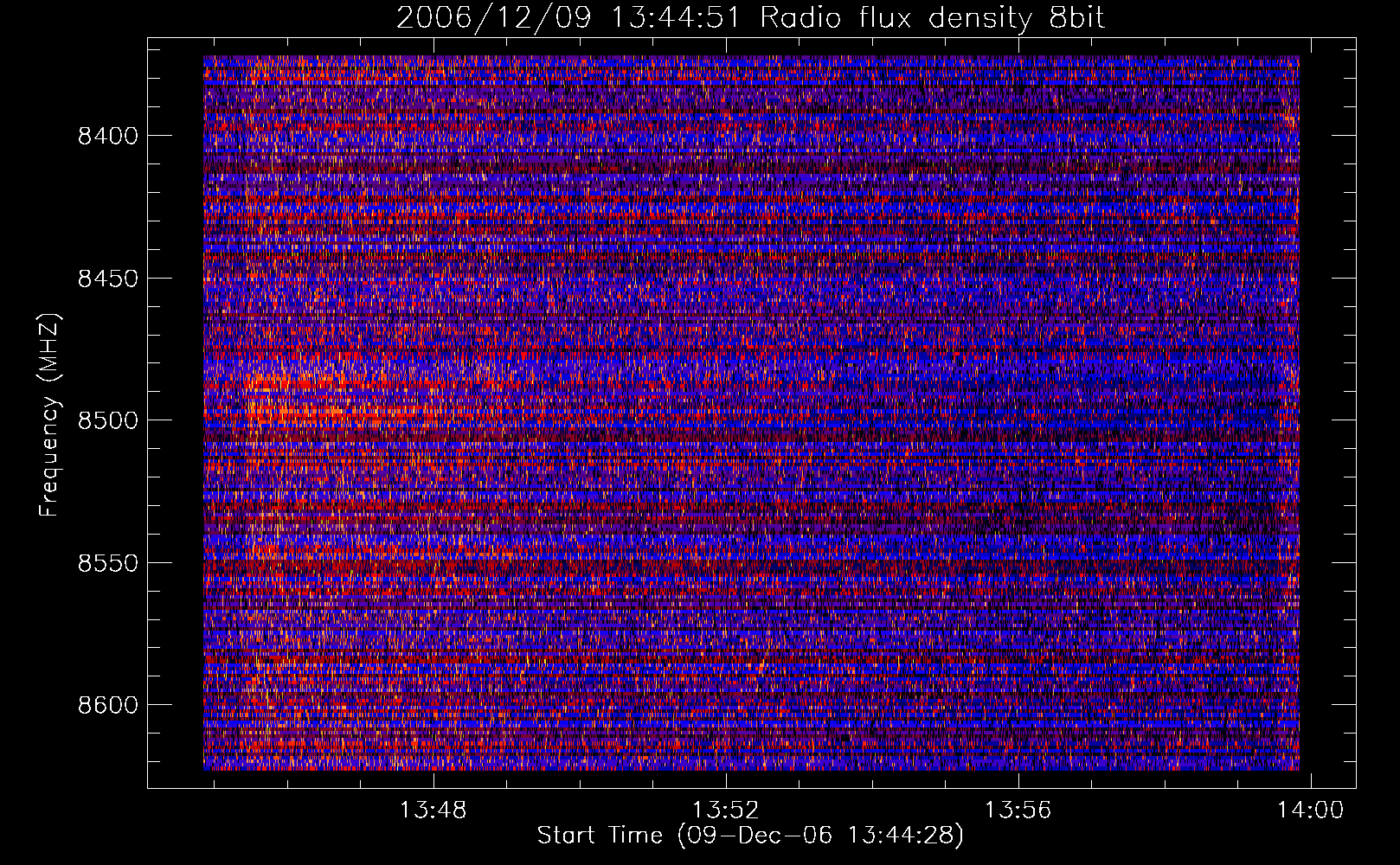The width and height of the screenshot is (1400, 865).
Task: Click the "Start Time (09-Dec-06 13:44:28)" label
Action: 750,836
